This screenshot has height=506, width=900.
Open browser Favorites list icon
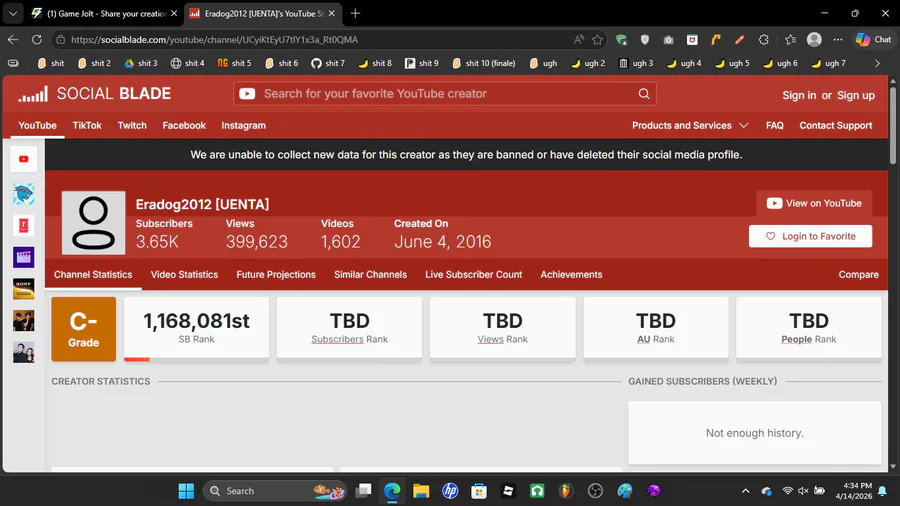coord(790,40)
